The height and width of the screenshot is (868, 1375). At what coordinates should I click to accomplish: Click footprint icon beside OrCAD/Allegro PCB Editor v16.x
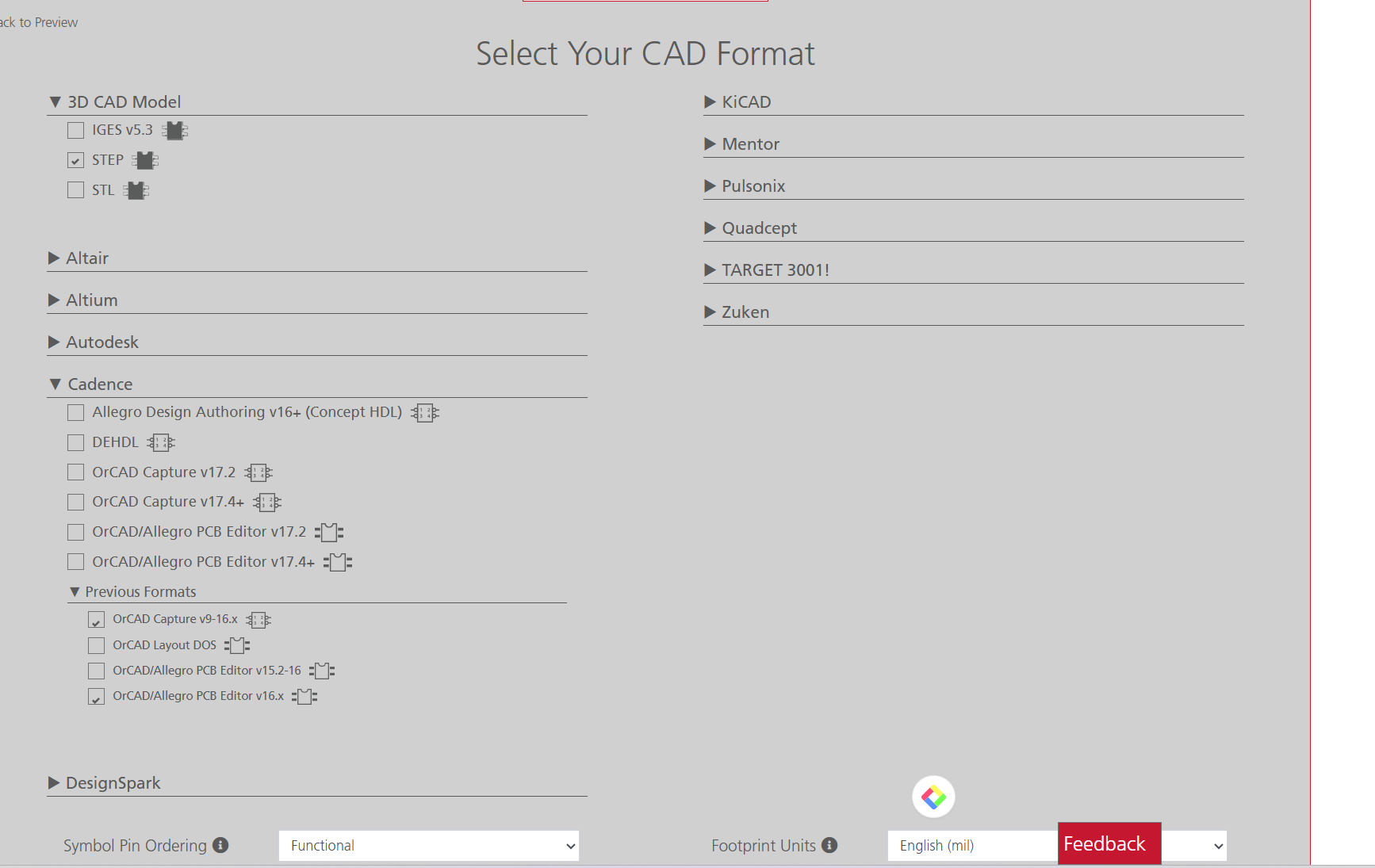[x=304, y=697]
